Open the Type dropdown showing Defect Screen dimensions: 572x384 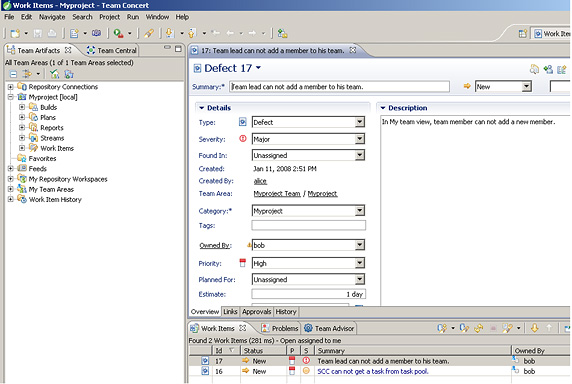[x=360, y=122]
